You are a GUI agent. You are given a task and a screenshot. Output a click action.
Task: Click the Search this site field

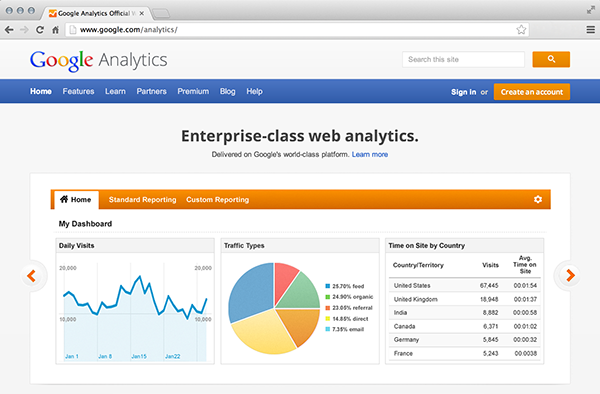(x=463, y=59)
